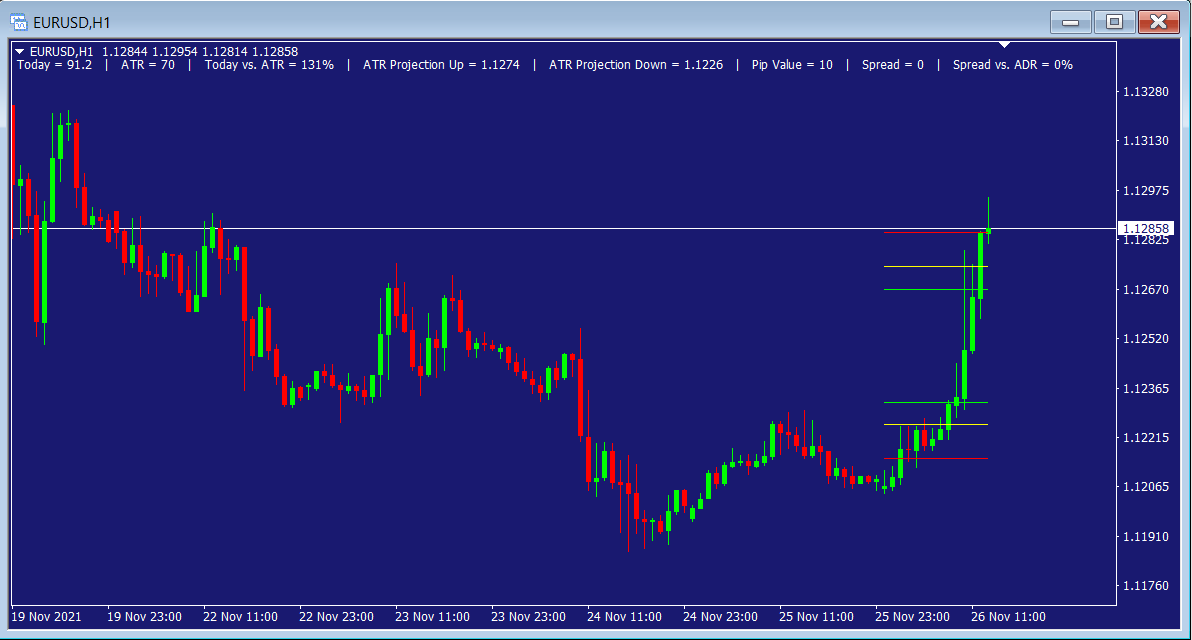
Task: Select the upper yellow horizontal level line
Action: tap(920, 266)
